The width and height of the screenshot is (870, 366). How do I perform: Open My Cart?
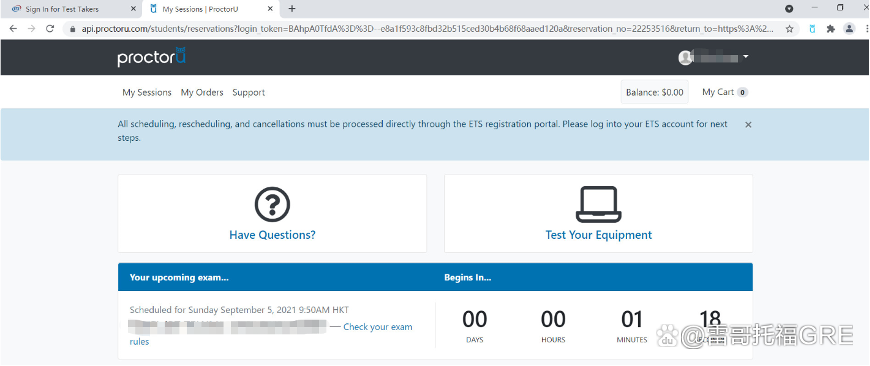point(725,92)
